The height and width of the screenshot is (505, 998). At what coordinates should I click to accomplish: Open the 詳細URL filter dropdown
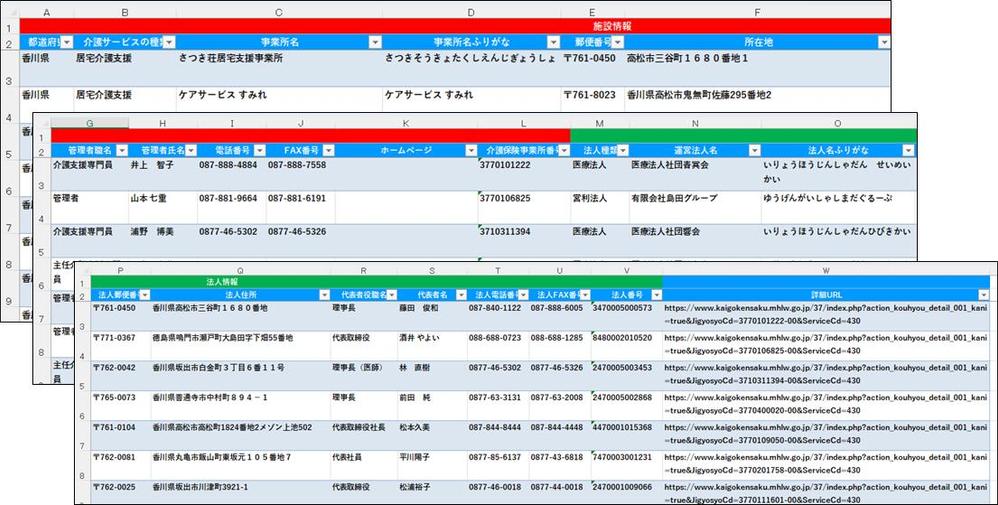(x=983, y=295)
